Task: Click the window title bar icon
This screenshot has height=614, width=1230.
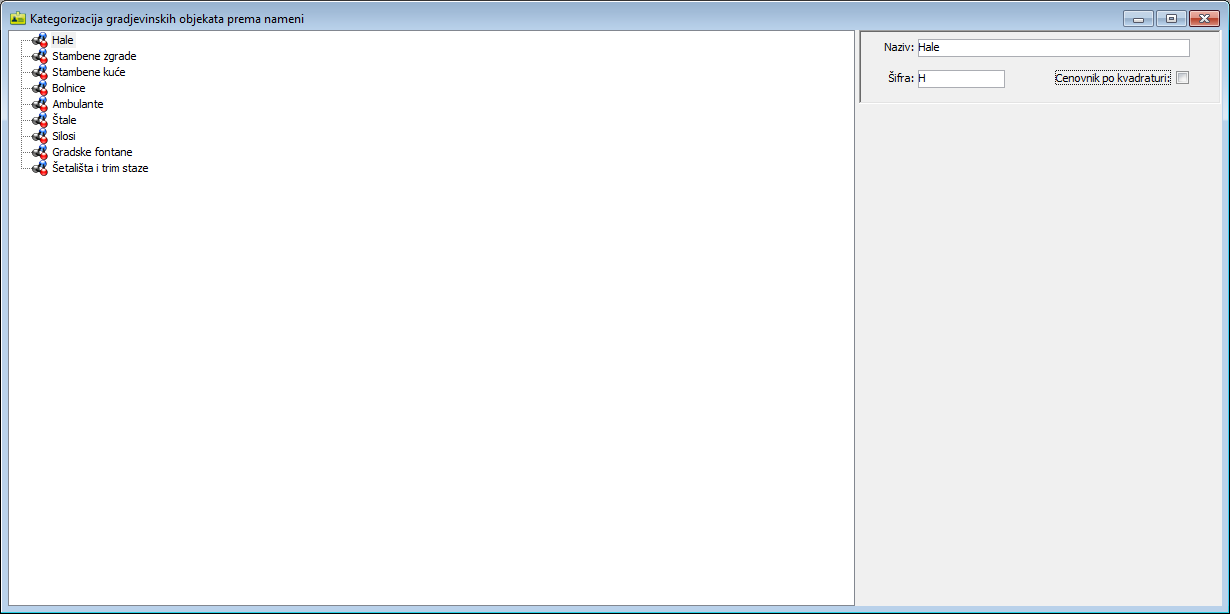Action: coord(17,18)
